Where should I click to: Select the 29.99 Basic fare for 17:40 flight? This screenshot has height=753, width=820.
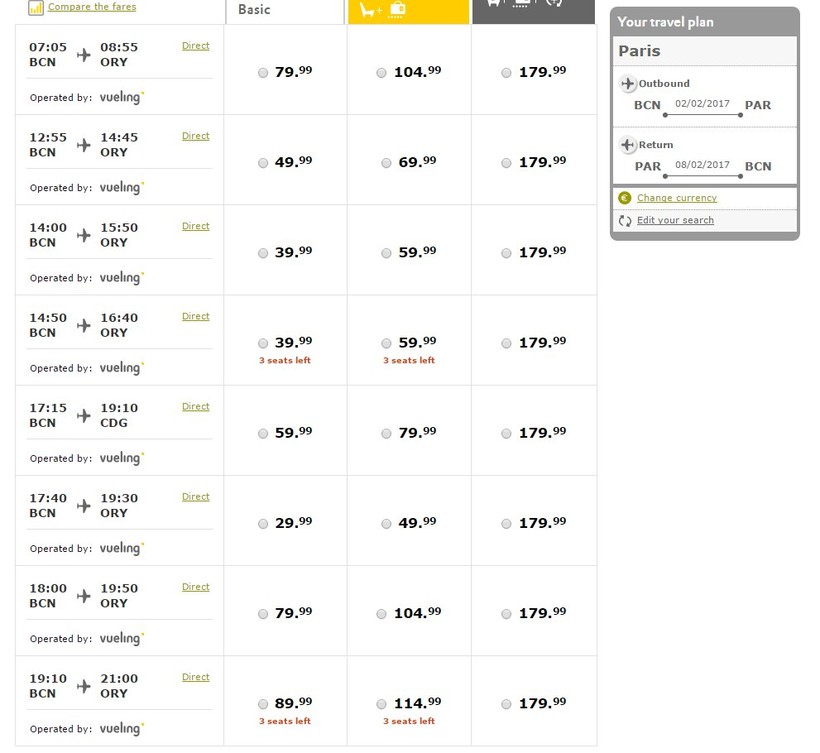coord(263,523)
